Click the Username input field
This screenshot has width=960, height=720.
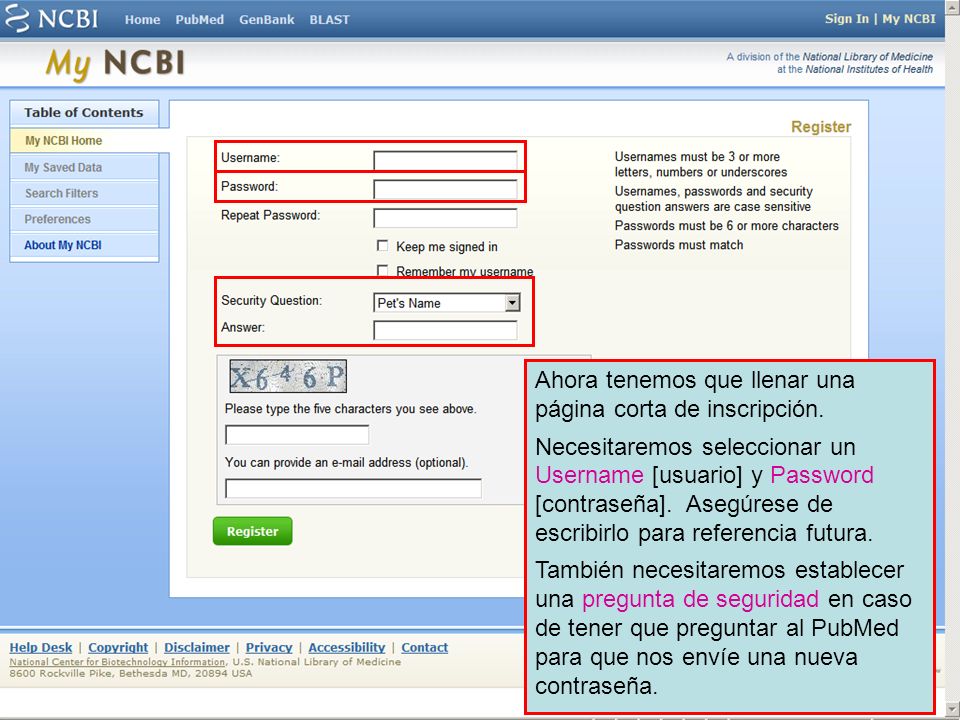point(445,160)
